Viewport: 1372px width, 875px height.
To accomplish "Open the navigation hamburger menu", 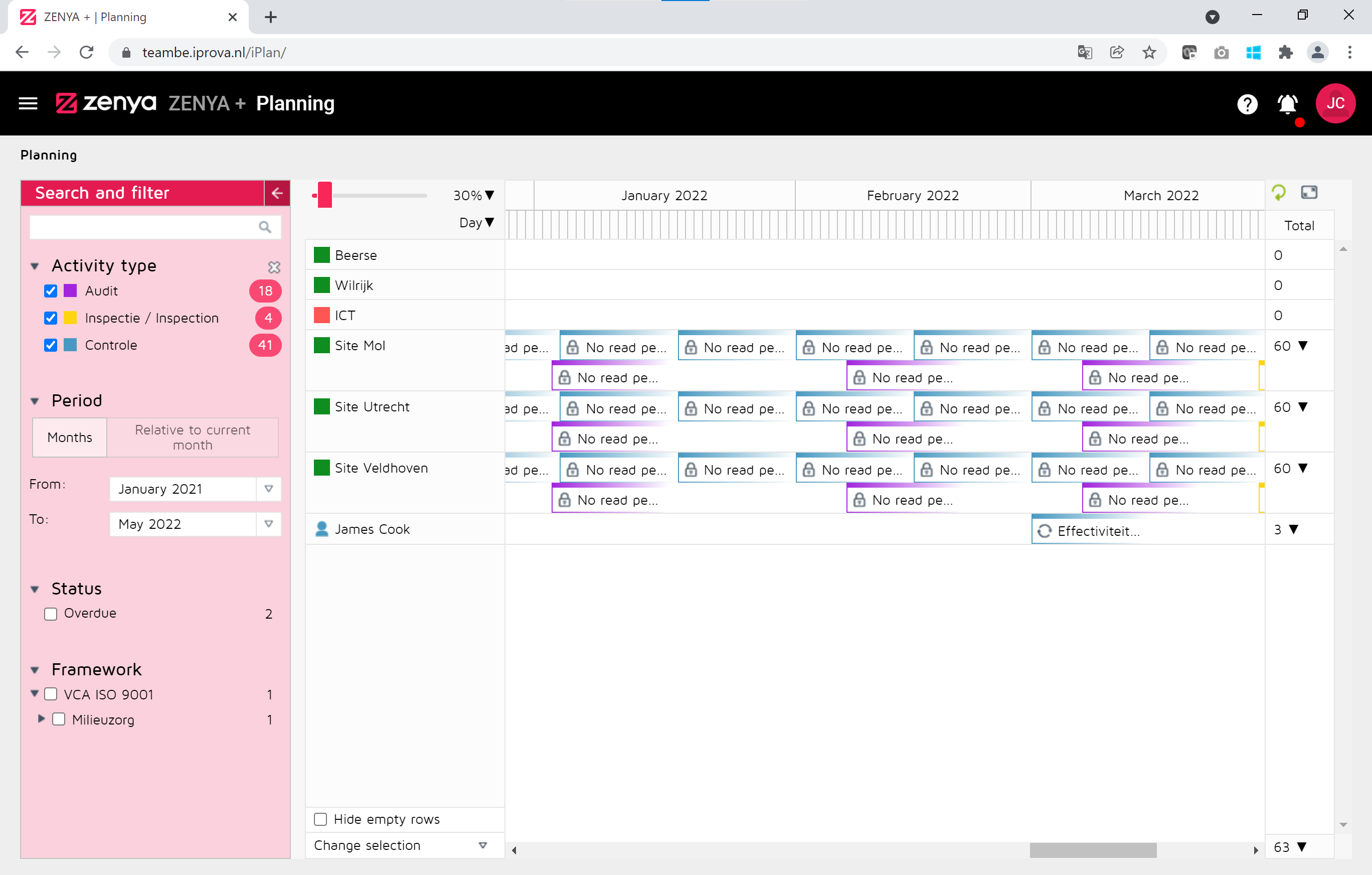I will click(x=28, y=103).
